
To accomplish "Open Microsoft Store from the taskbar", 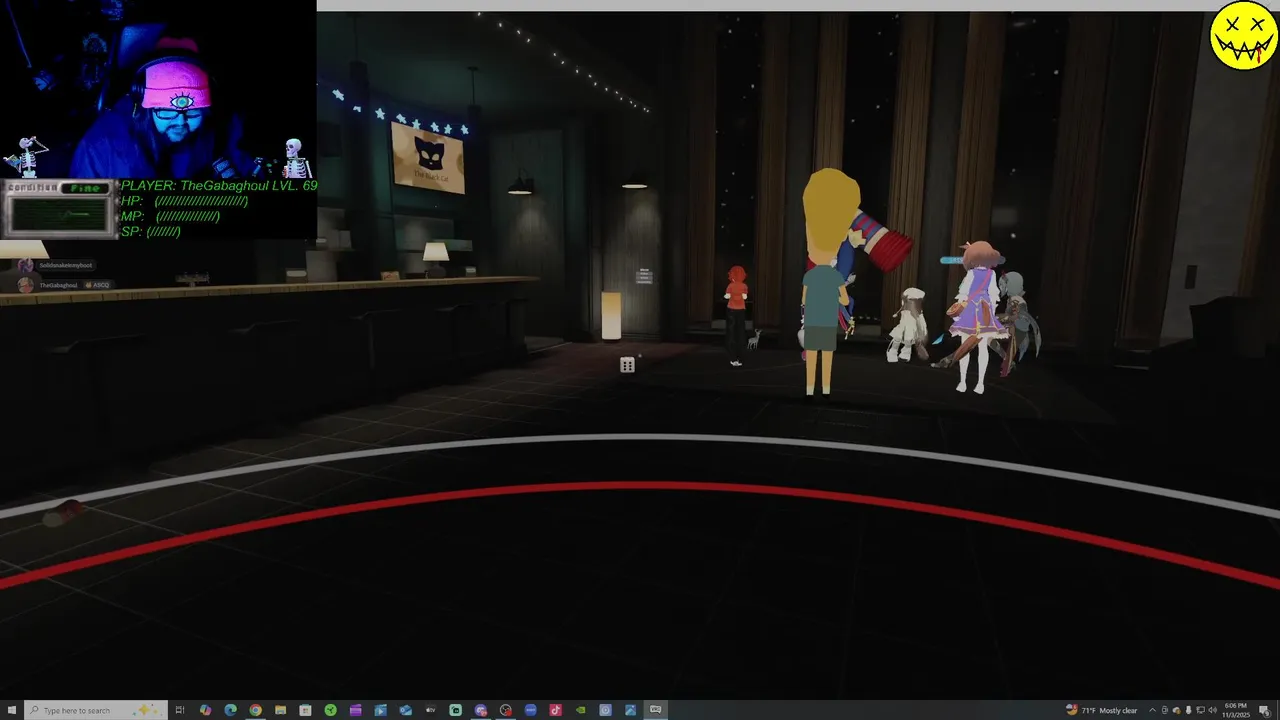I will [x=305, y=710].
